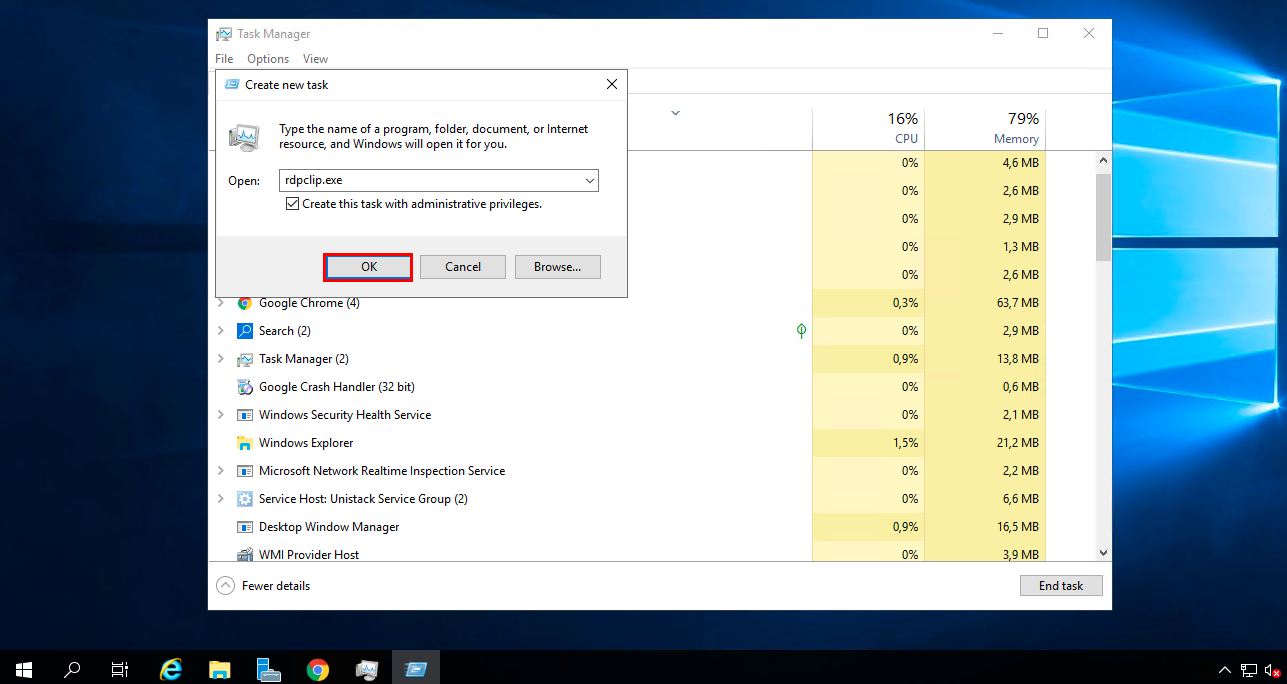Open the Options menu
Viewport: 1287px width, 684px height.
click(268, 59)
